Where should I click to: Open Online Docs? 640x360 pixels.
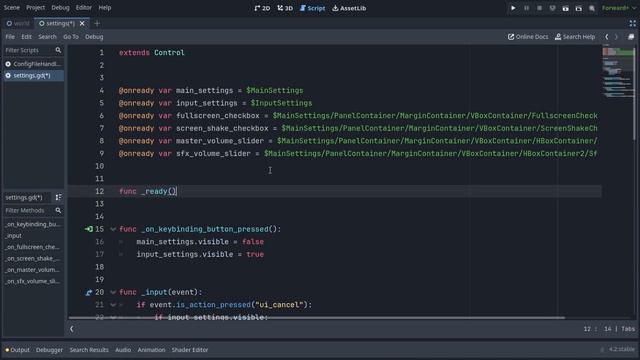[528, 37]
